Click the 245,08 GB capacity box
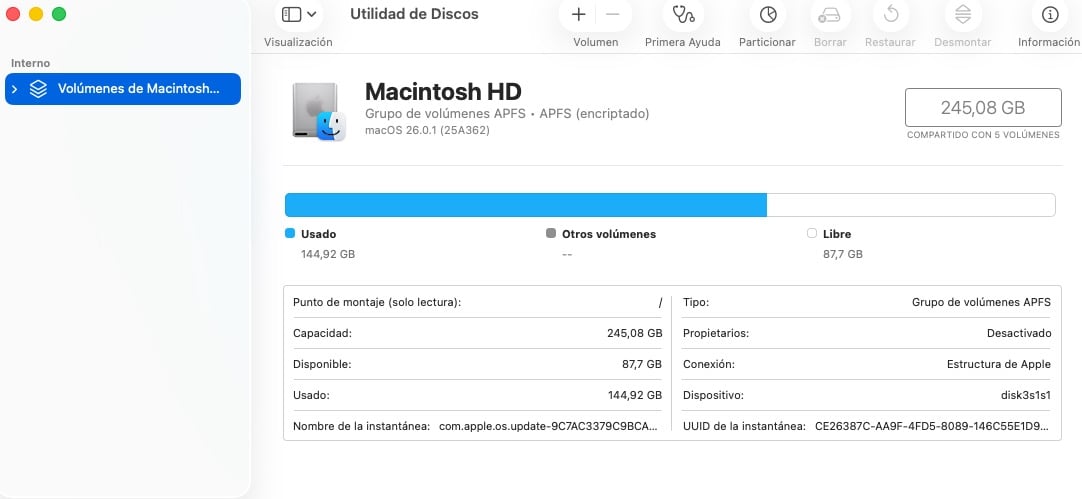Viewport: 1082px width, 499px height. 982,108
